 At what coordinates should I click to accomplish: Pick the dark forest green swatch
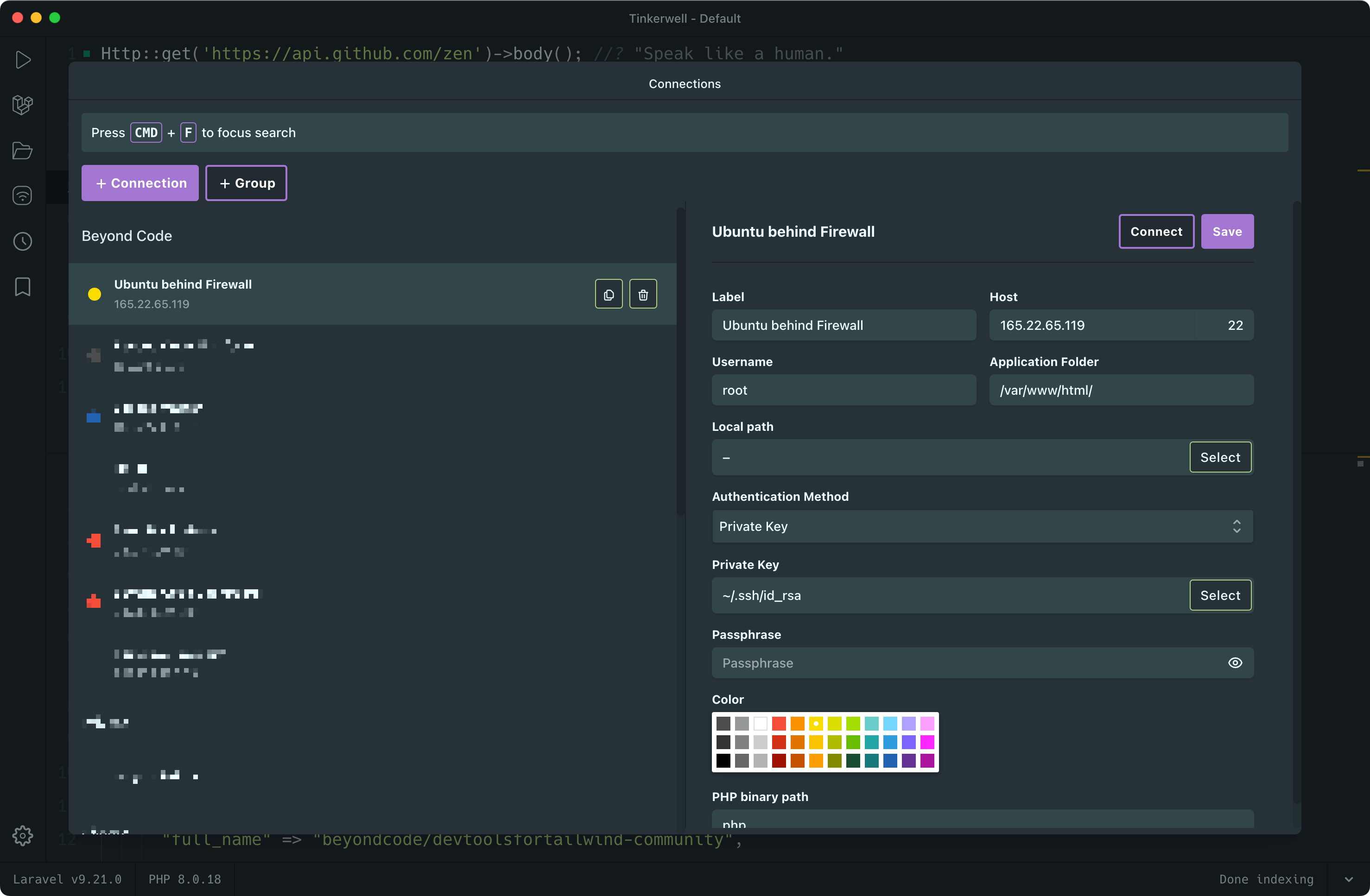click(x=853, y=760)
